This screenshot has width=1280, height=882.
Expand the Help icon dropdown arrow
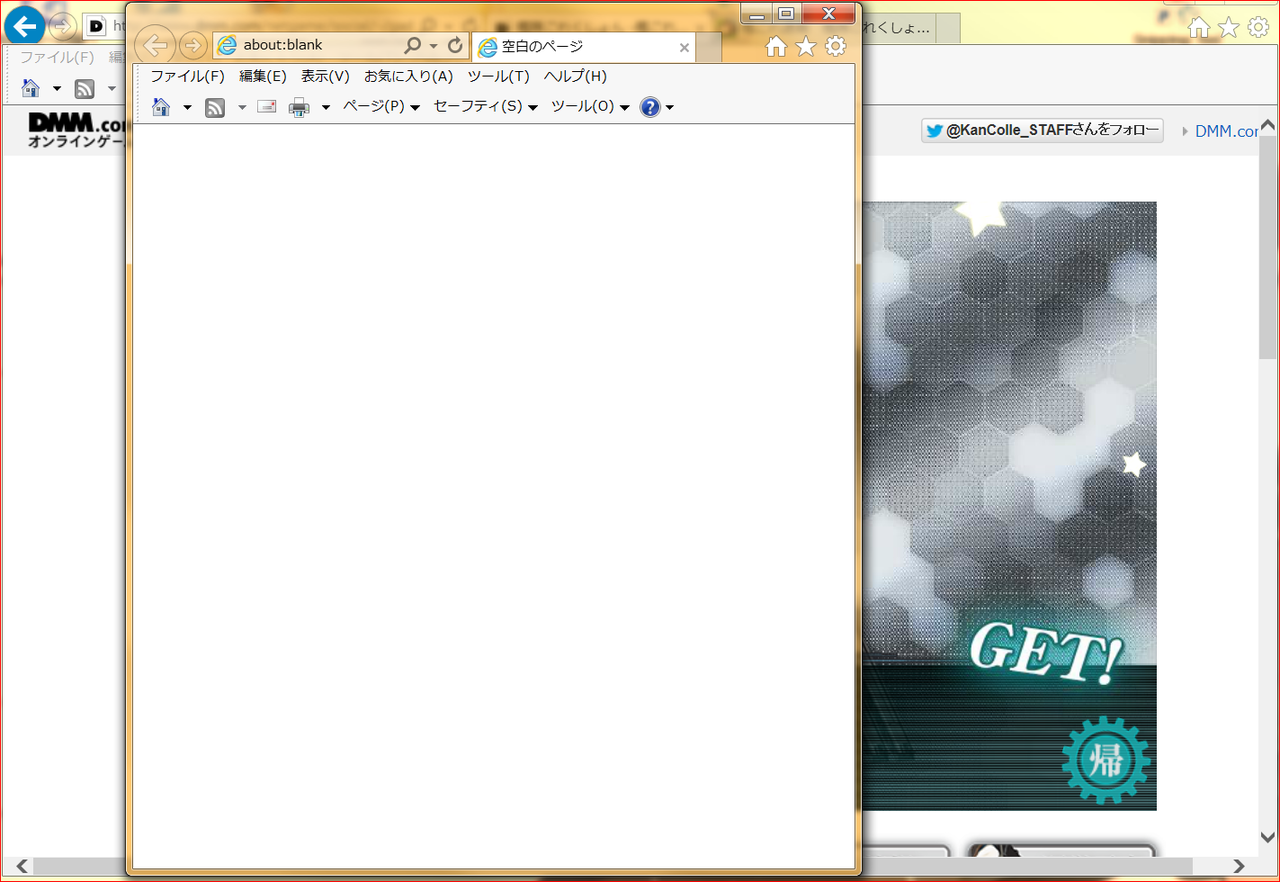[670, 108]
